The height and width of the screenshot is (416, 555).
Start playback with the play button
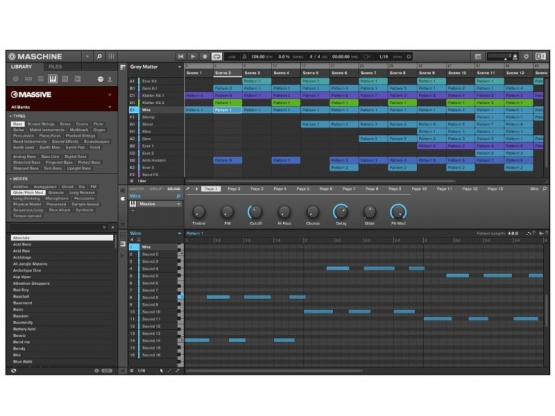(193, 57)
